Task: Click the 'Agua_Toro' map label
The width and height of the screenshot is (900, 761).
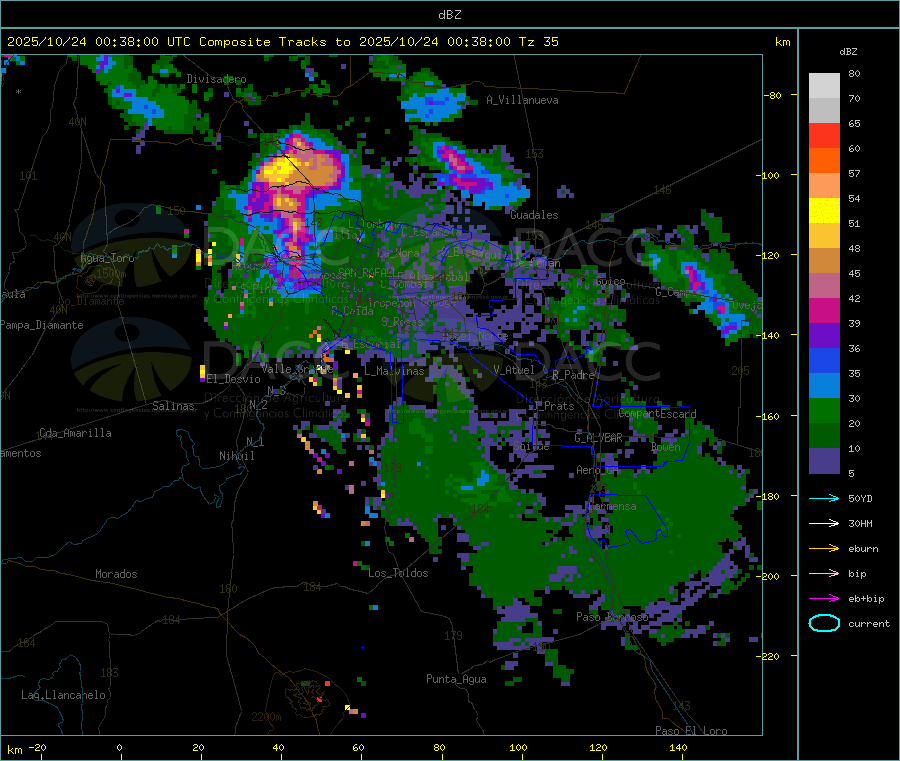Action: (107, 258)
